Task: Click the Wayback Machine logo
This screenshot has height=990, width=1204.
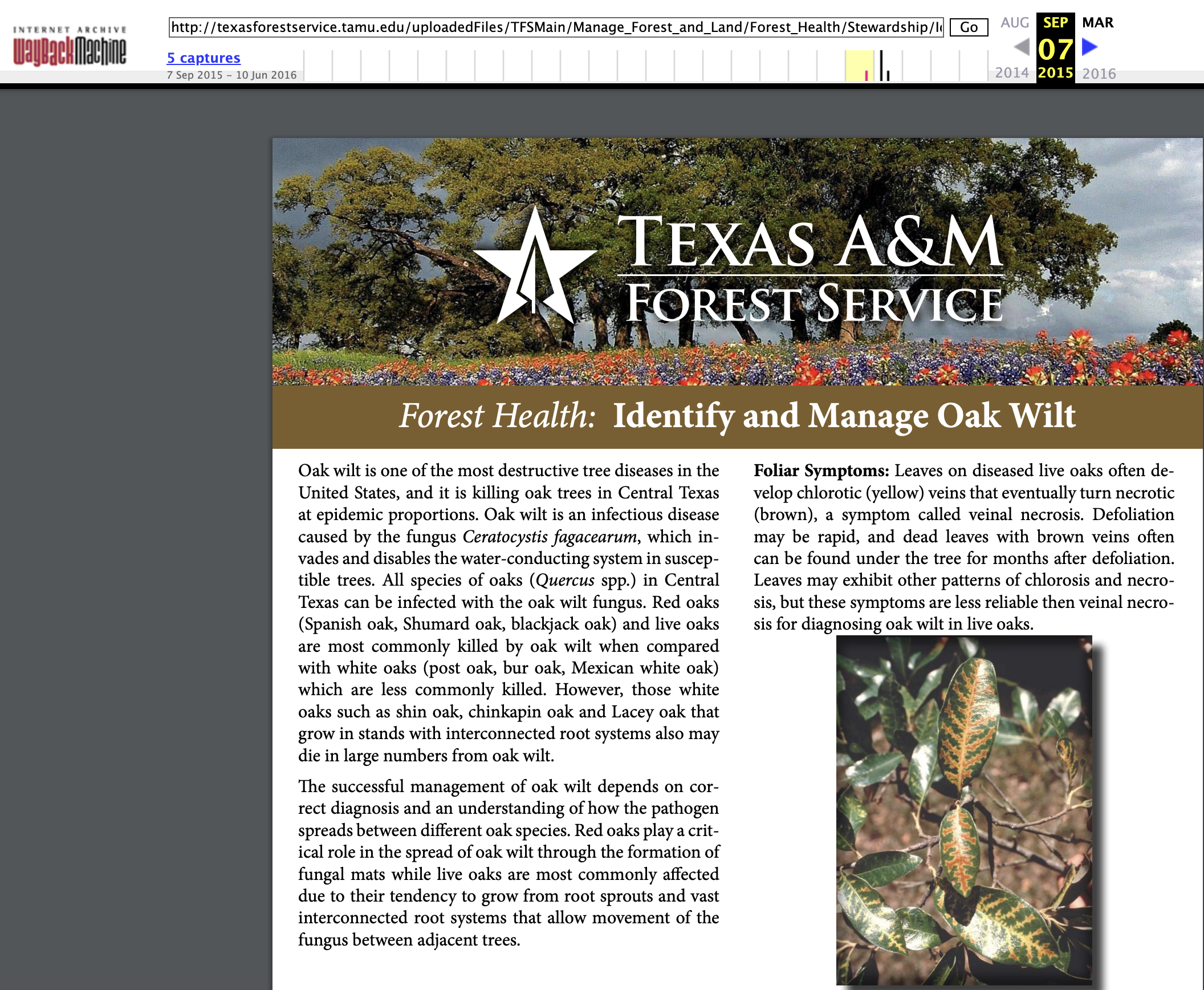Action: click(70, 46)
